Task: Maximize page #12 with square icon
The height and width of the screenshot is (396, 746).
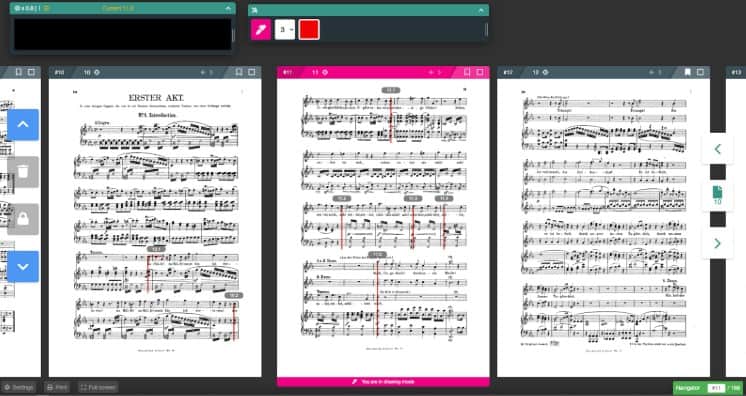Action: (x=700, y=72)
